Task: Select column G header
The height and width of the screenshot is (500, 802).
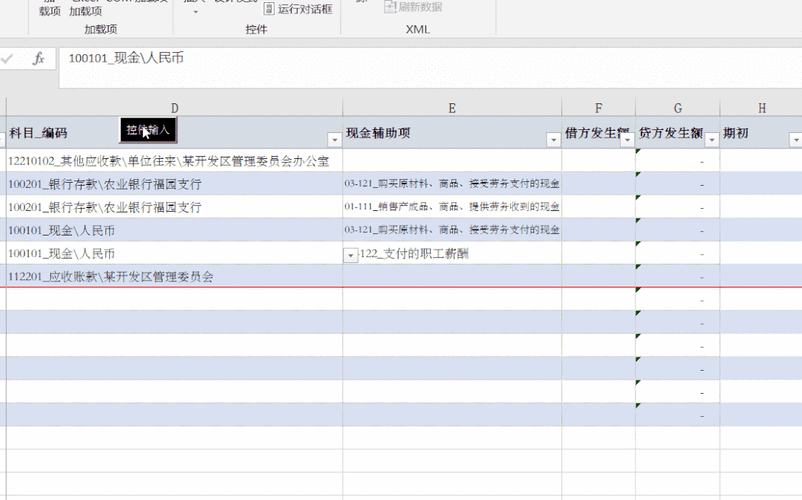Action: (677, 107)
